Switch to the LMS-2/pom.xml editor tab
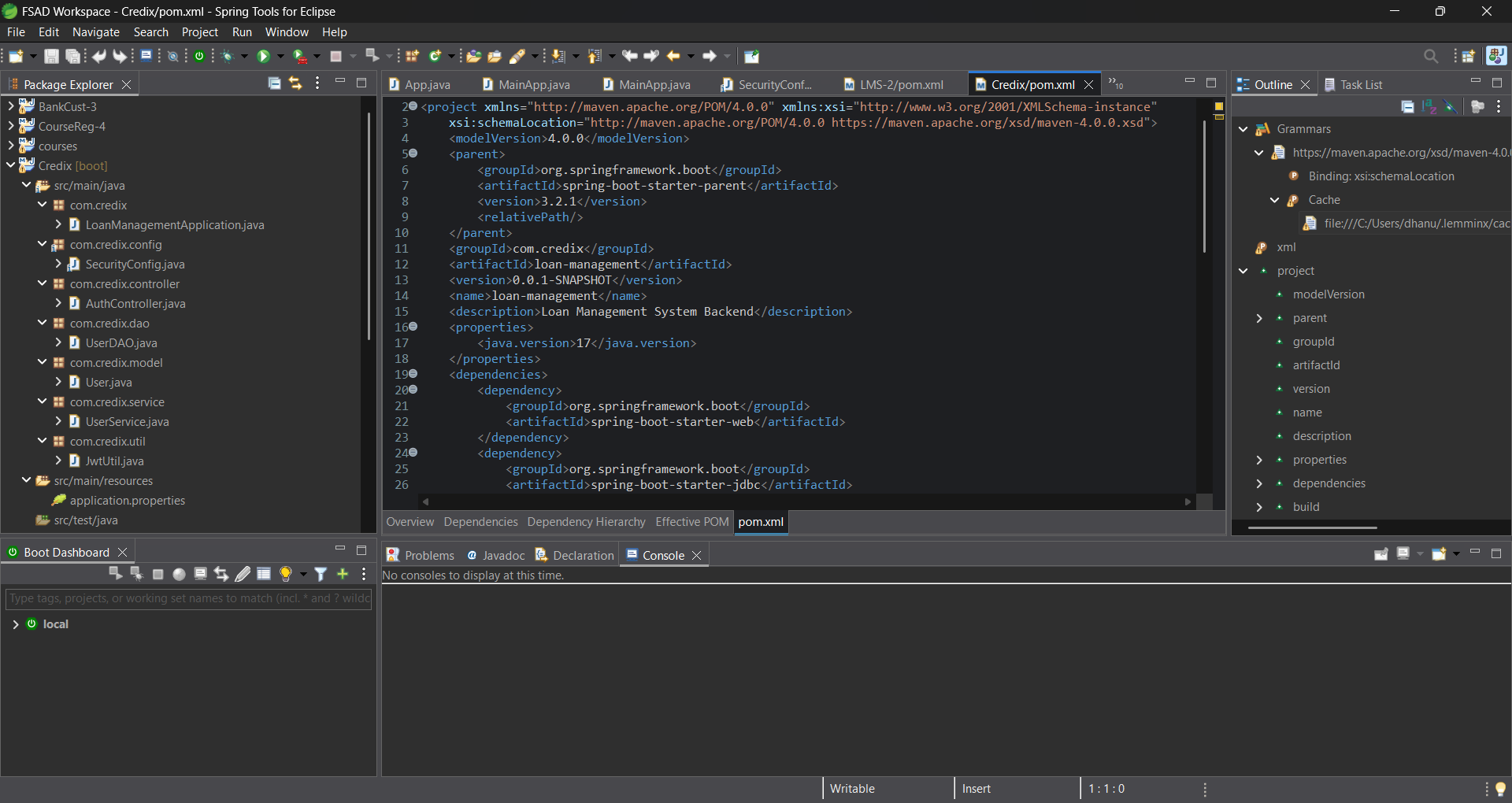The width and height of the screenshot is (1512, 803). click(x=900, y=84)
